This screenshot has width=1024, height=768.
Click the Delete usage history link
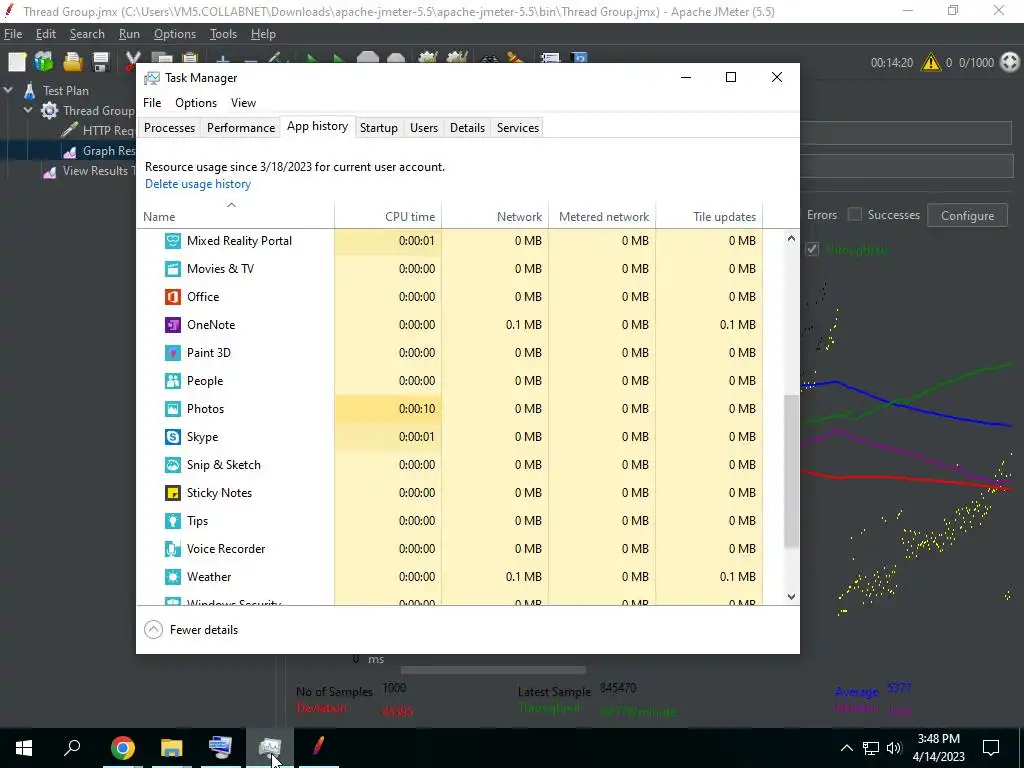point(198,184)
